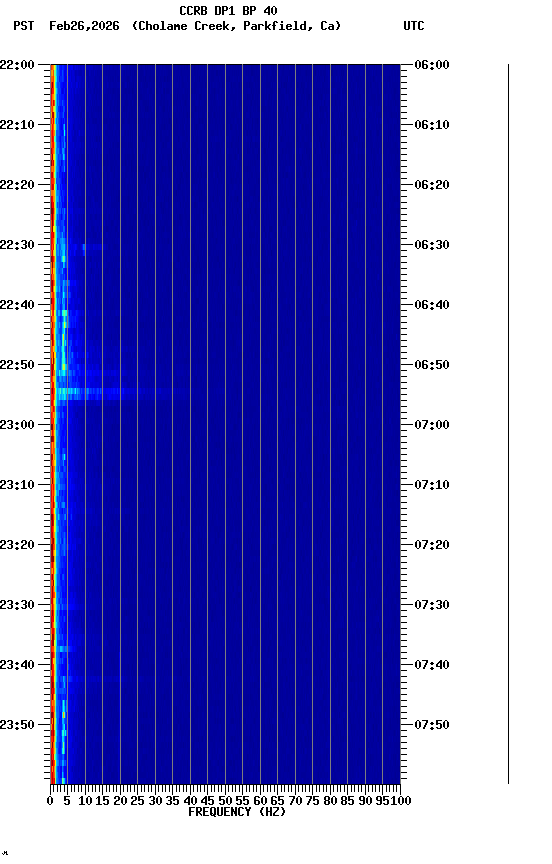Click the 70 Hz frequency axis label
The height and width of the screenshot is (864, 552).
[295, 801]
